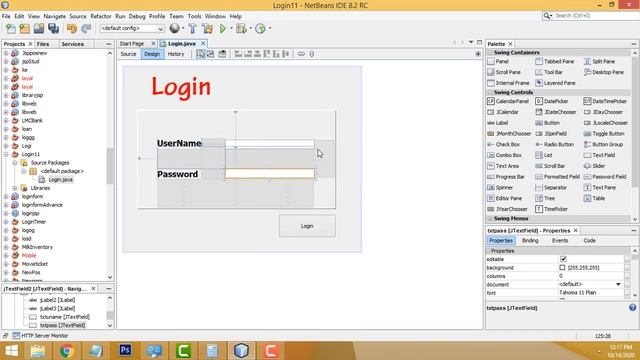Select the Text Field palette item
640x360 pixels.
pos(600,155)
